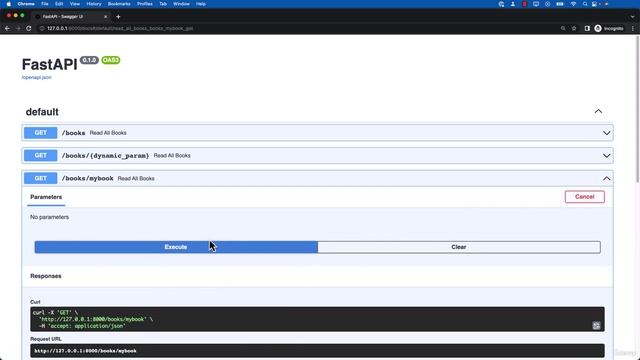This screenshot has height=360, width=640.
Task: Click the page vertical scrollbar
Action: coord(638,109)
